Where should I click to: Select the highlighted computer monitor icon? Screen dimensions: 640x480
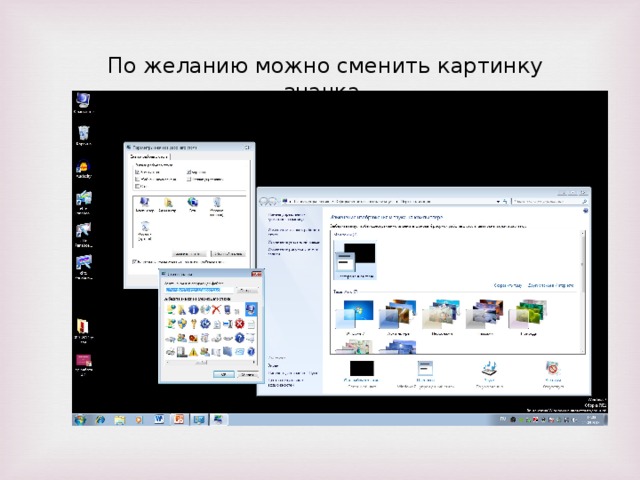(251, 309)
